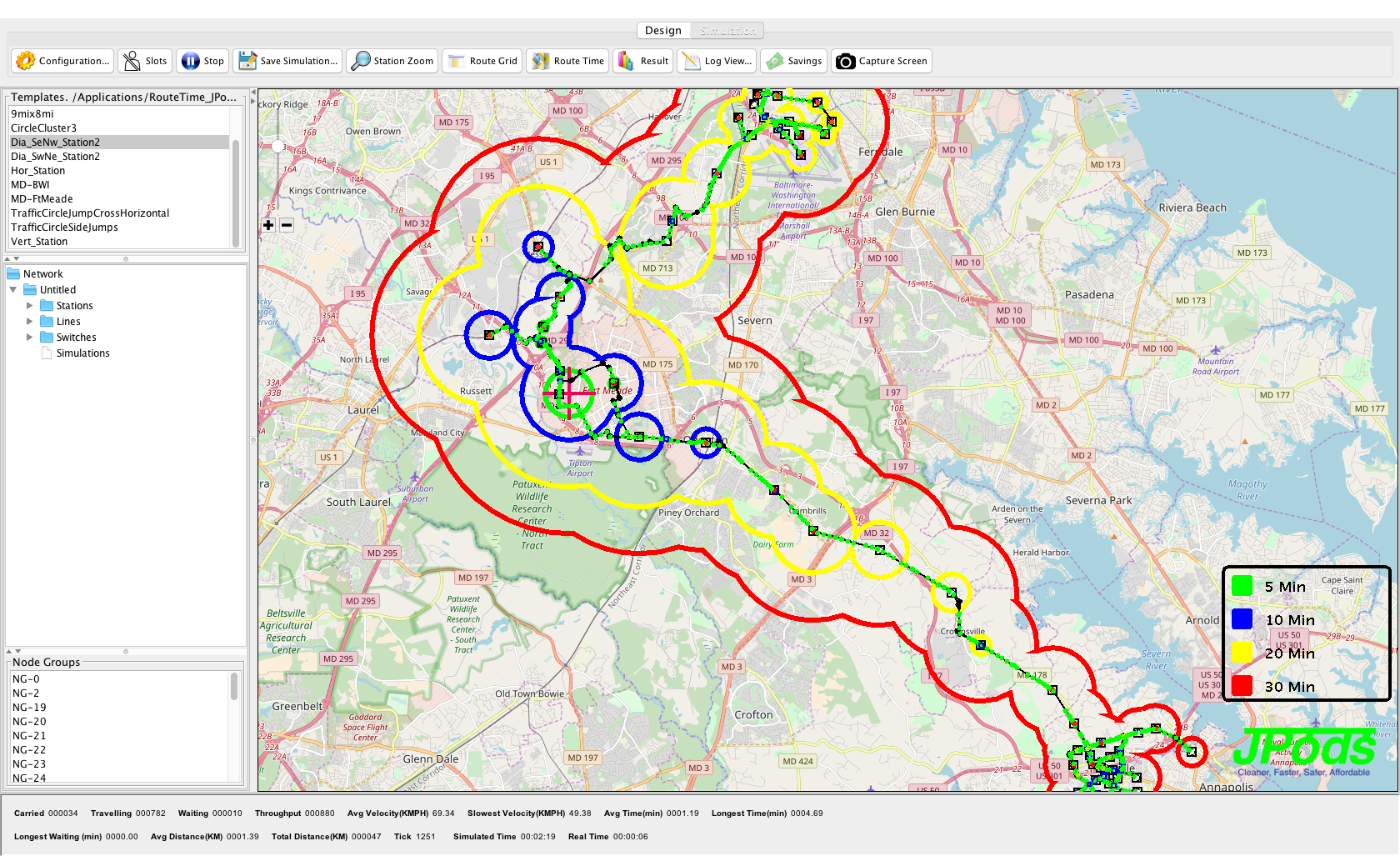Collapse the Untitled network node
Screen dimensions: 1400x856
pos(13,290)
